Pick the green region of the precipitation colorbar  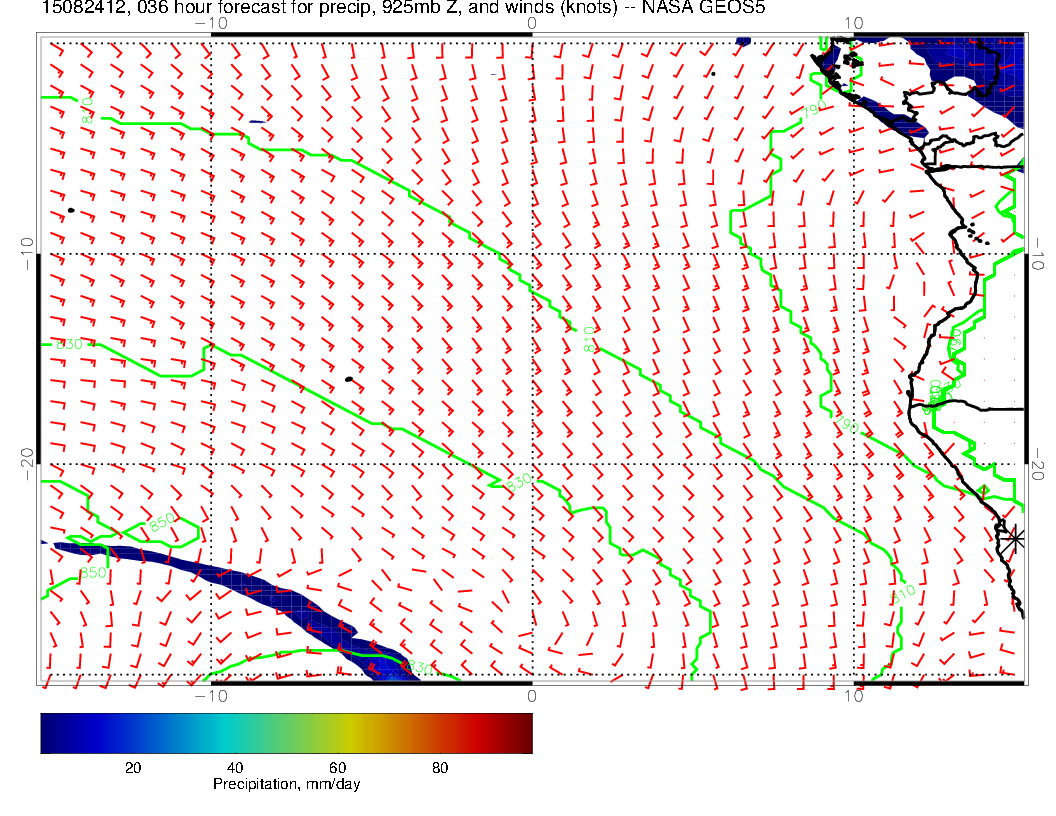[290, 732]
